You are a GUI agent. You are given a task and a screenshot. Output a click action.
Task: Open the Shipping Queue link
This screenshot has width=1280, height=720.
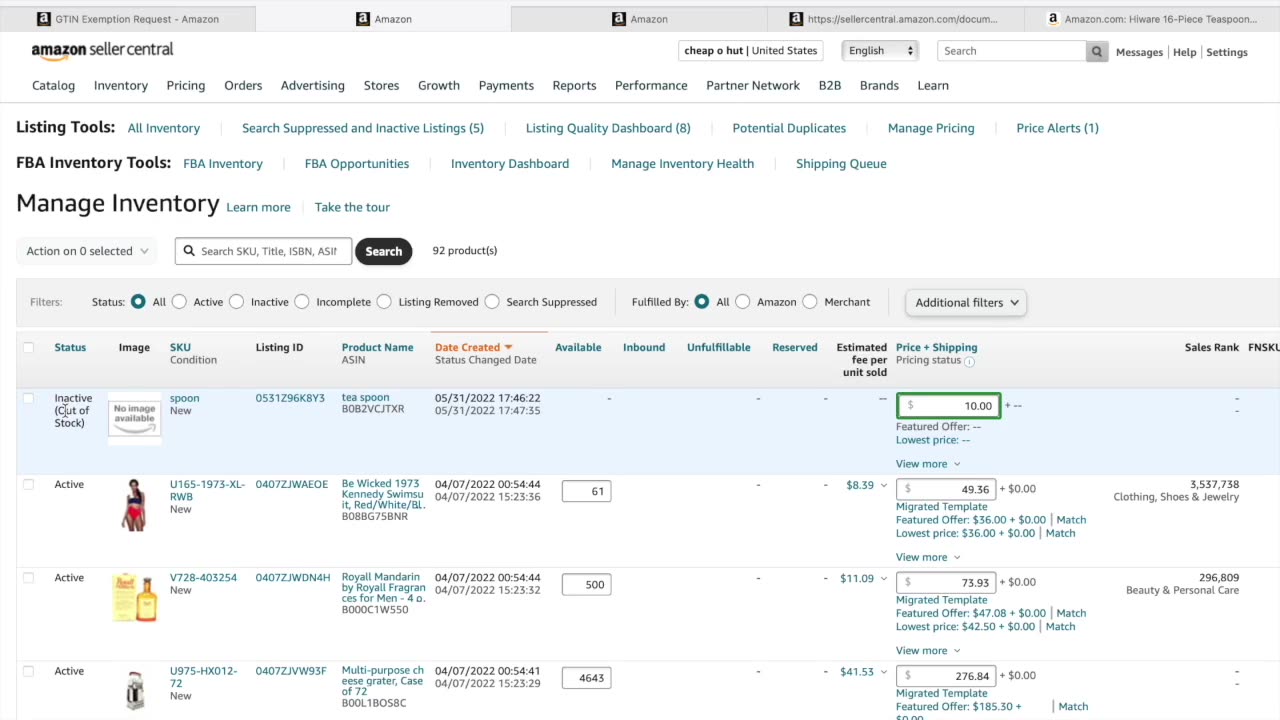[841, 164]
